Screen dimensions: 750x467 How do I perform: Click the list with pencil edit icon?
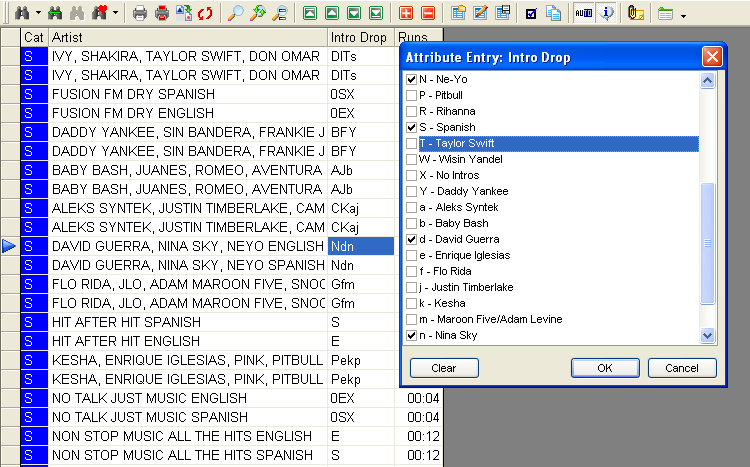click(x=480, y=13)
